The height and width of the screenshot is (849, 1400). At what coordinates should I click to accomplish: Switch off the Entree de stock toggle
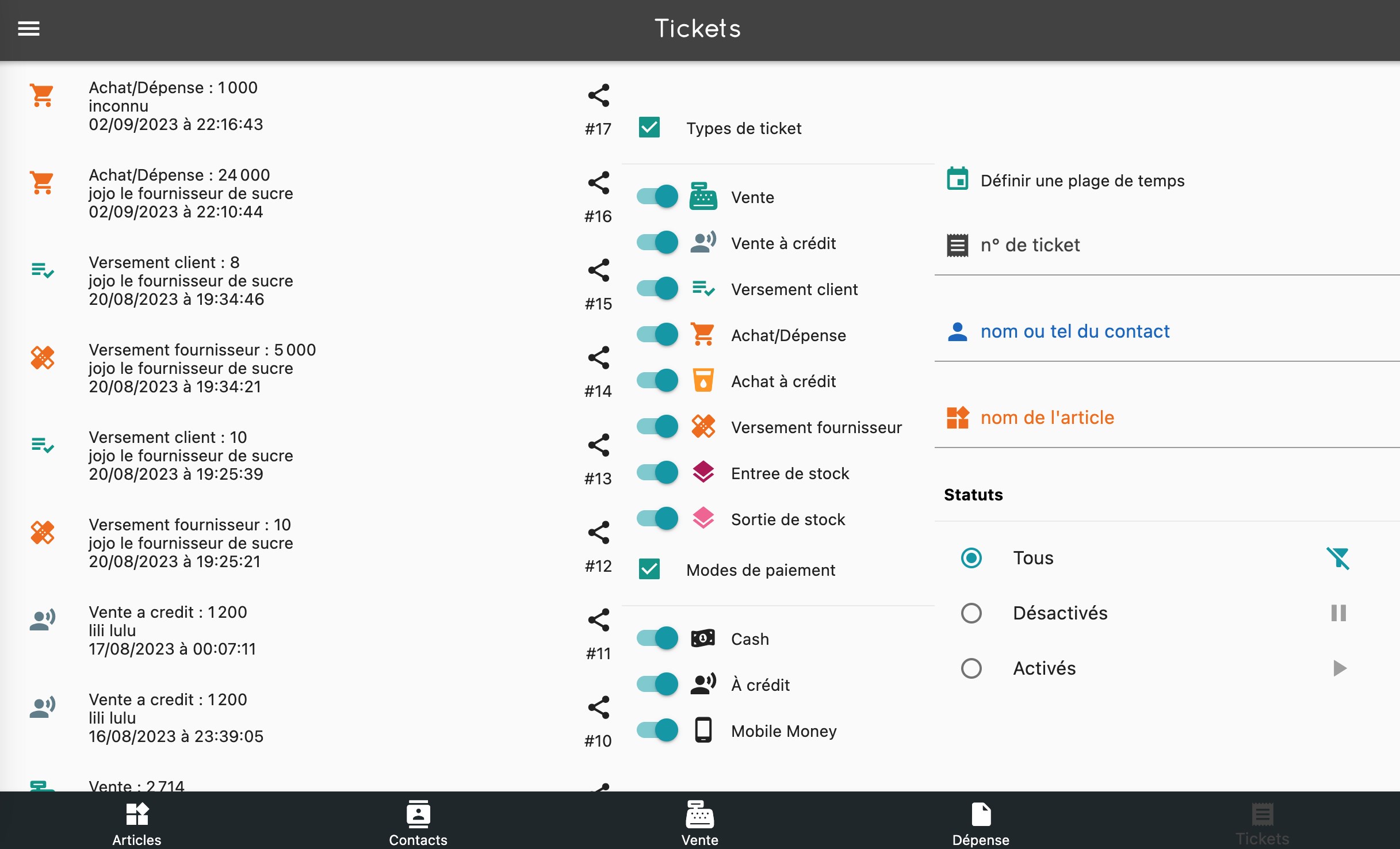(657, 473)
